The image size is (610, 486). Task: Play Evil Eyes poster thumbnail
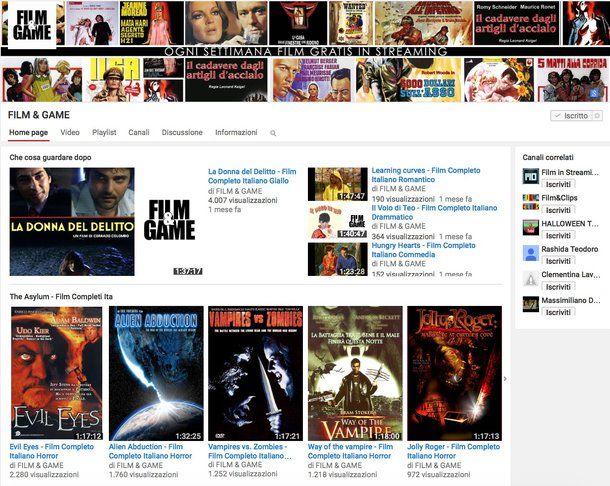[x=57, y=374]
